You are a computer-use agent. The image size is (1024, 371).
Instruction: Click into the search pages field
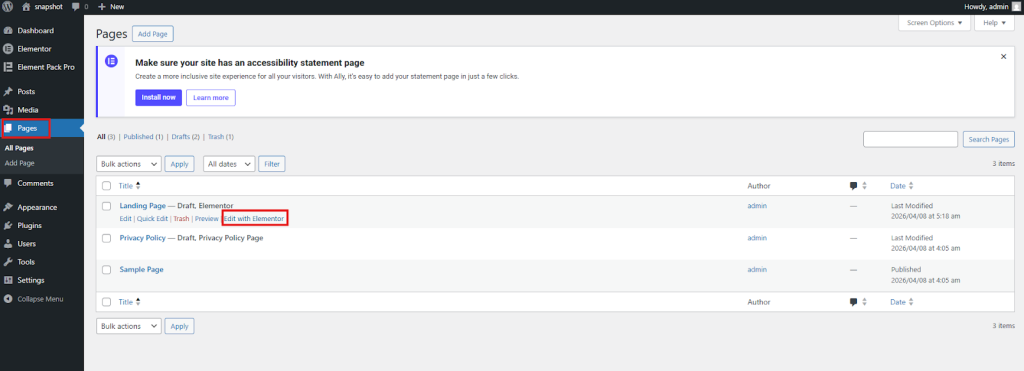(910, 139)
